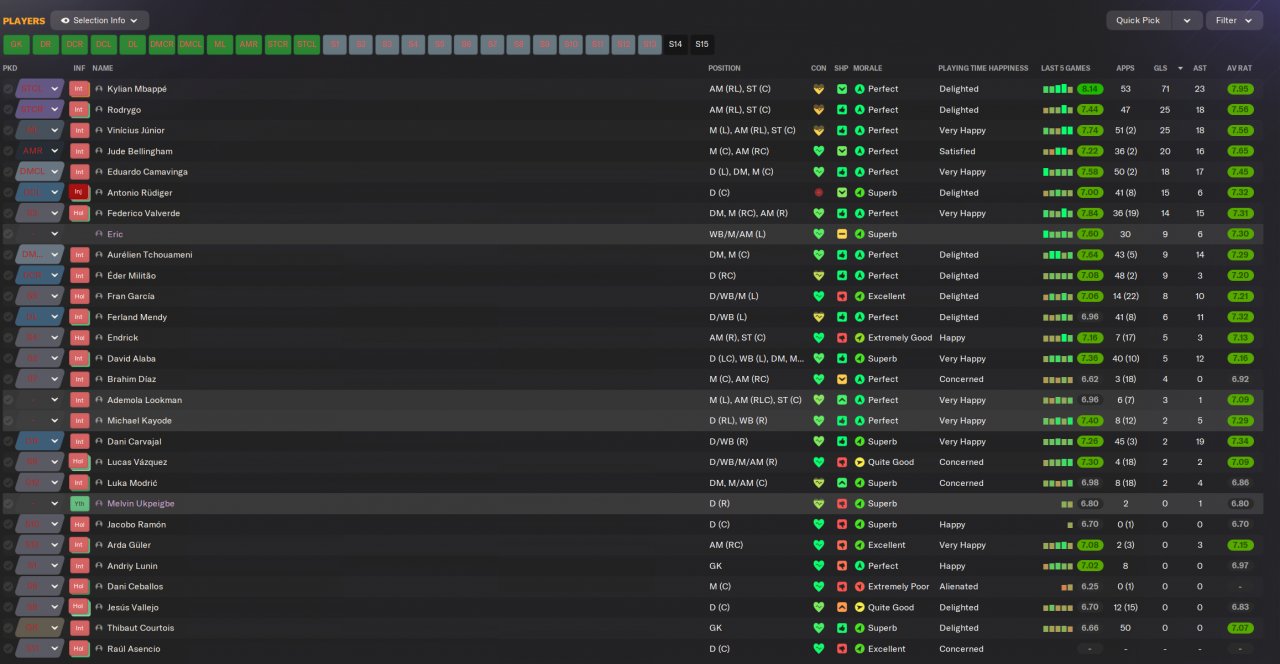Toggle the picked checkbox for Kylian Mbappé

point(8,89)
